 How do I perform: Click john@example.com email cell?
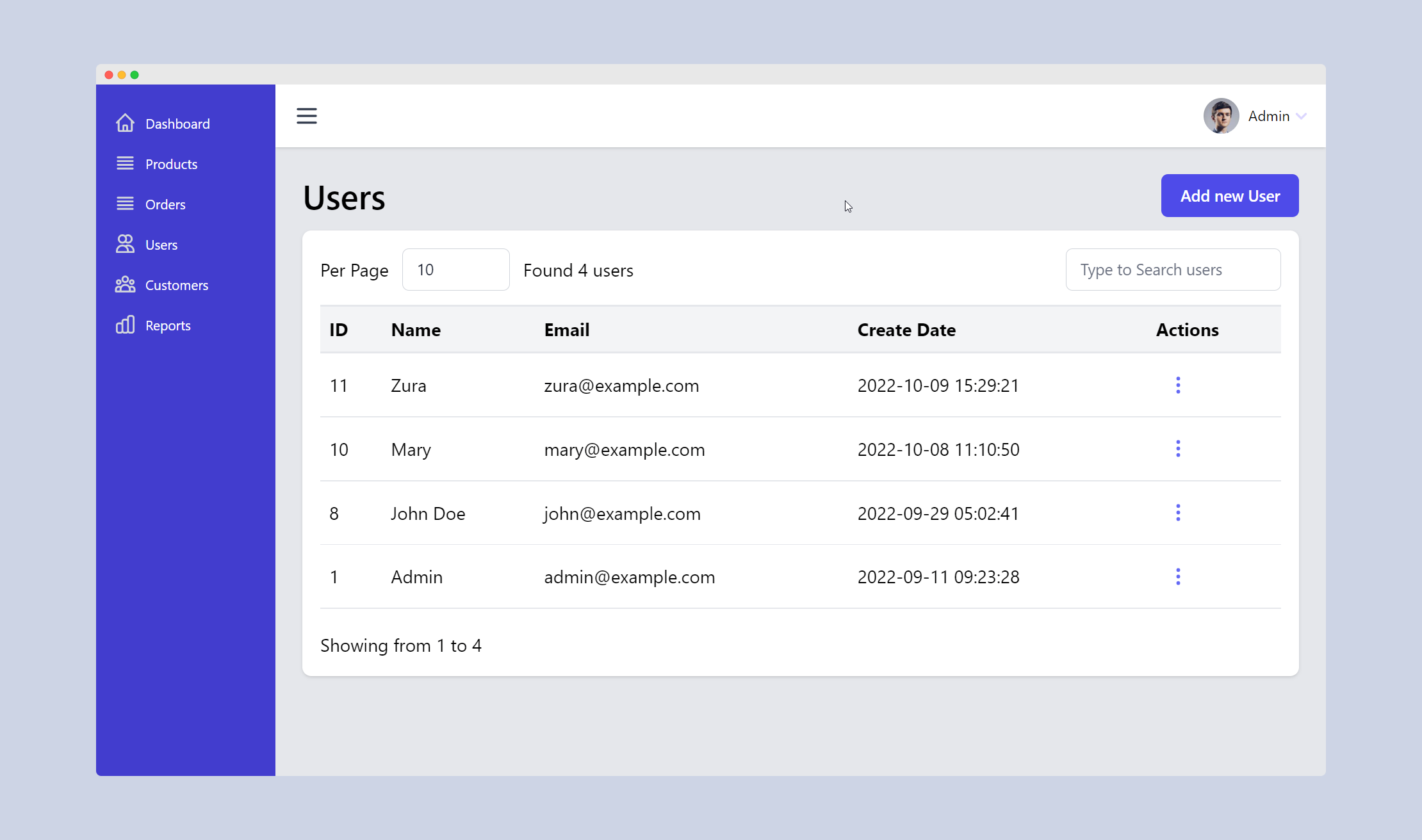pos(623,513)
